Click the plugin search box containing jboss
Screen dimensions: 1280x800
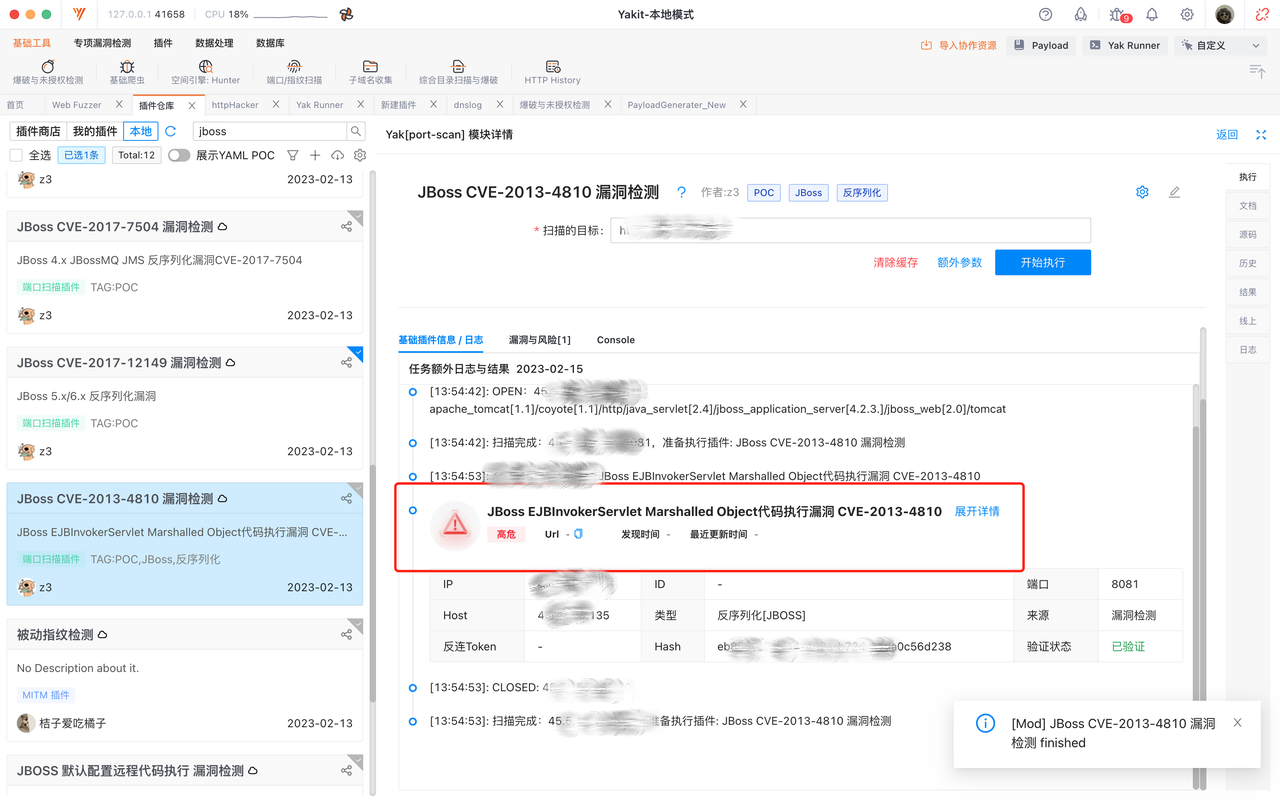coord(269,131)
